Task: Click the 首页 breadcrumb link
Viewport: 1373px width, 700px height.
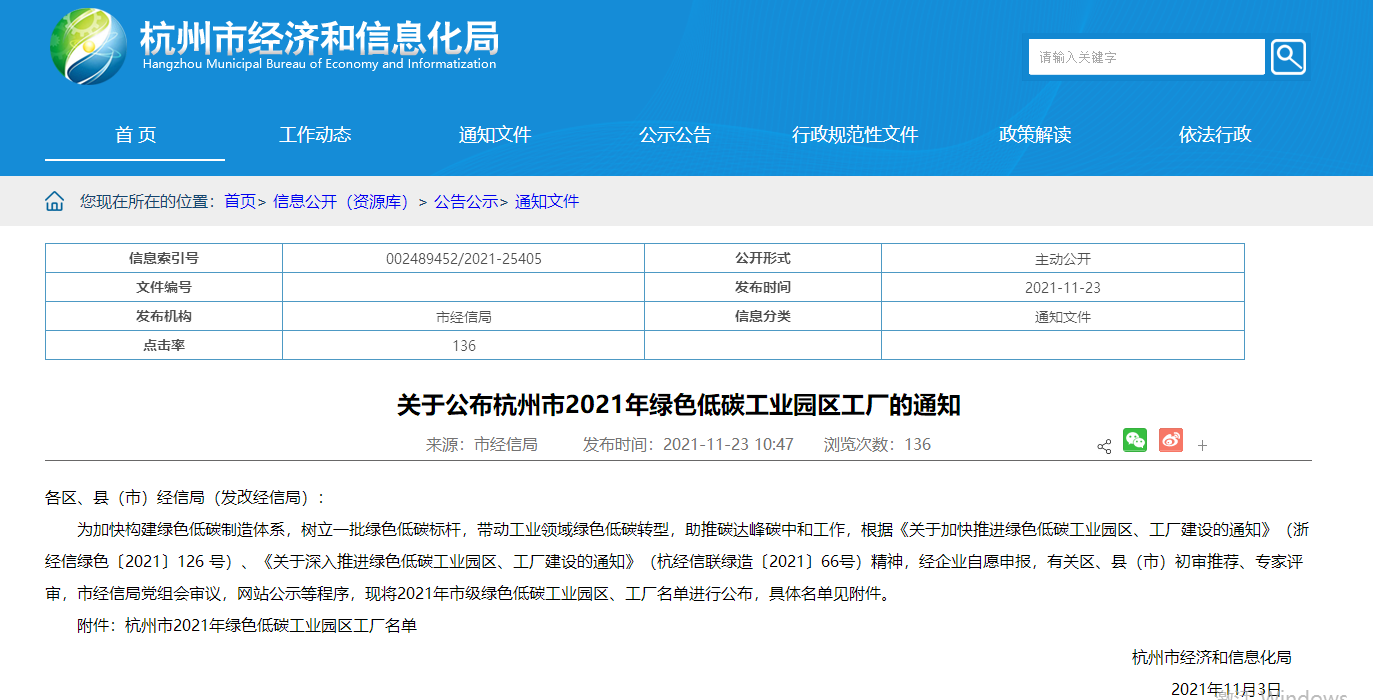Action: pos(240,202)
